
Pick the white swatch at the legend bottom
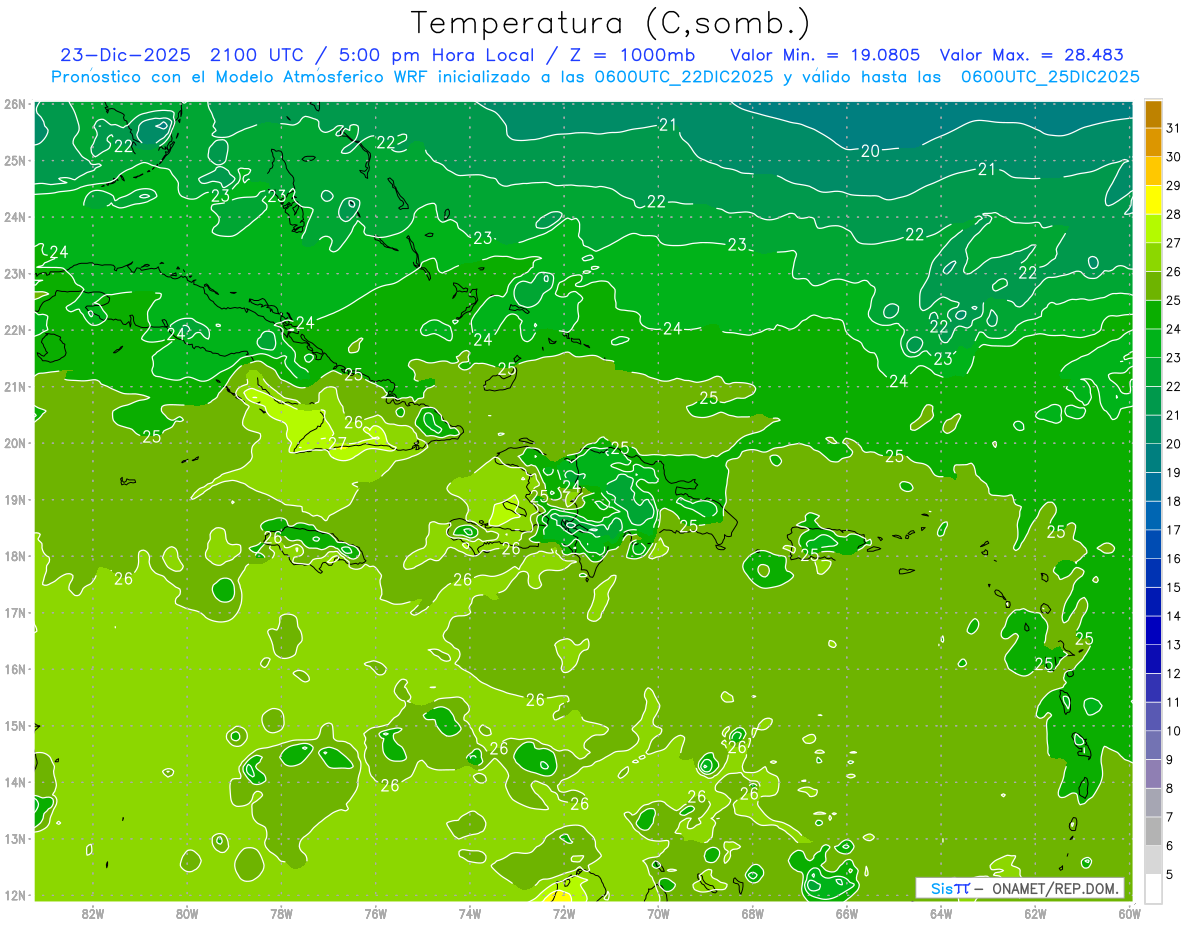pos(1153,888)
